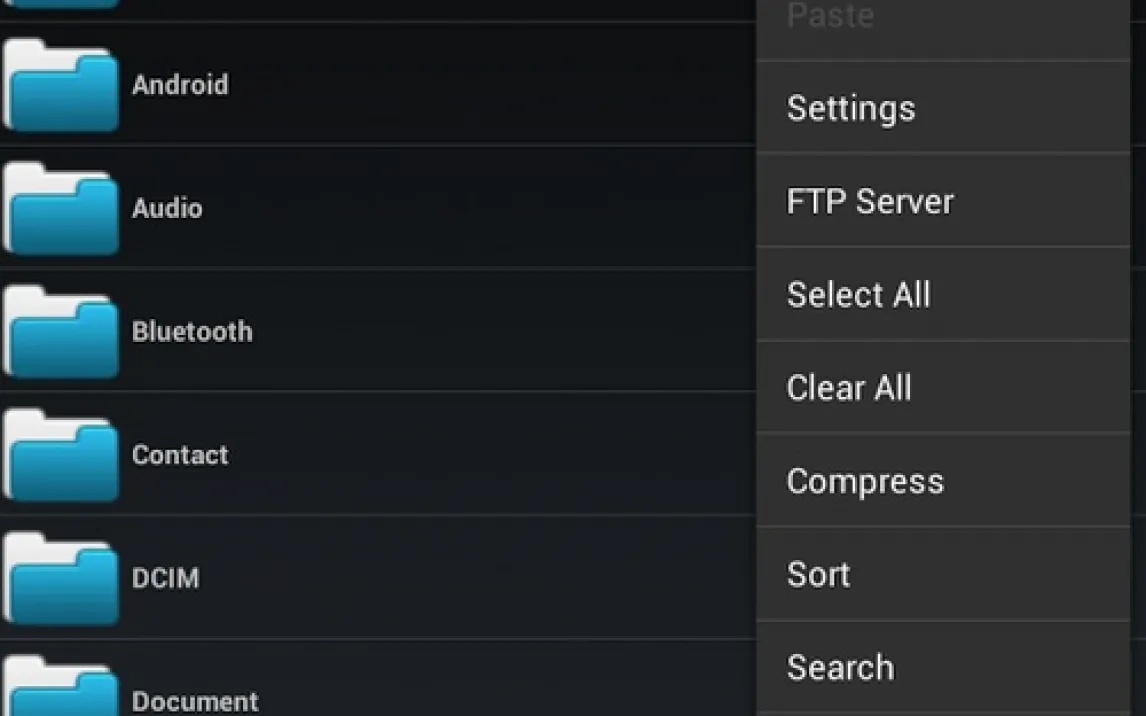The height and width of the screenshot is (716, 1146).
Task: Select the Contact text label
Action: [x=180, y=455]
